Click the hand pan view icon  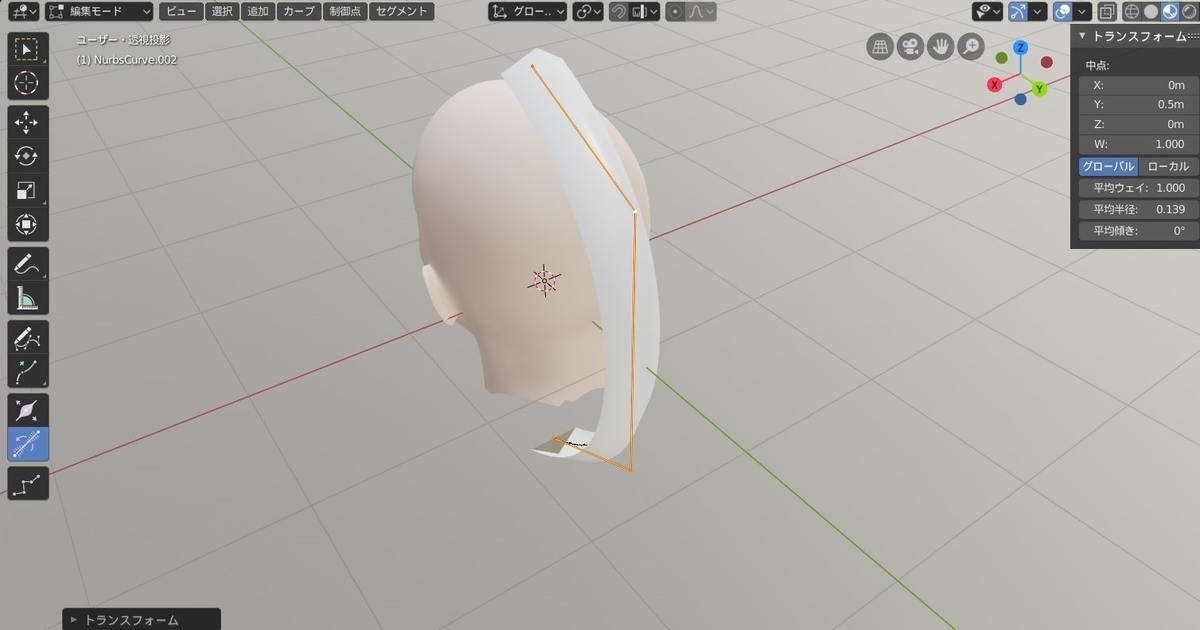[940, 47]
